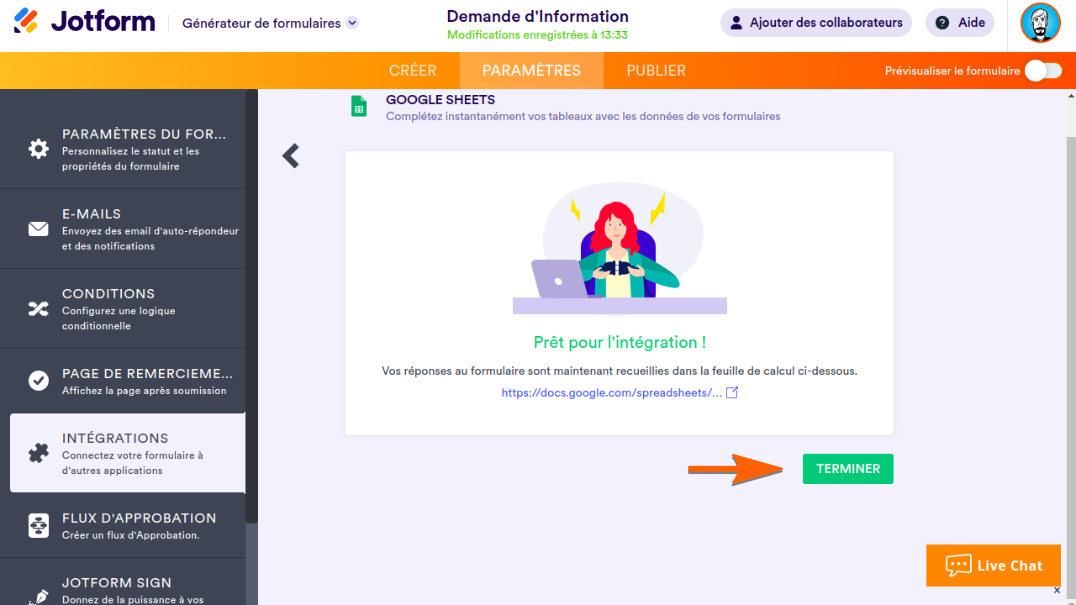Click the sidebar vertical scrollbar
The width and height of the screenshot is (1076, 605).
(252, 307)
